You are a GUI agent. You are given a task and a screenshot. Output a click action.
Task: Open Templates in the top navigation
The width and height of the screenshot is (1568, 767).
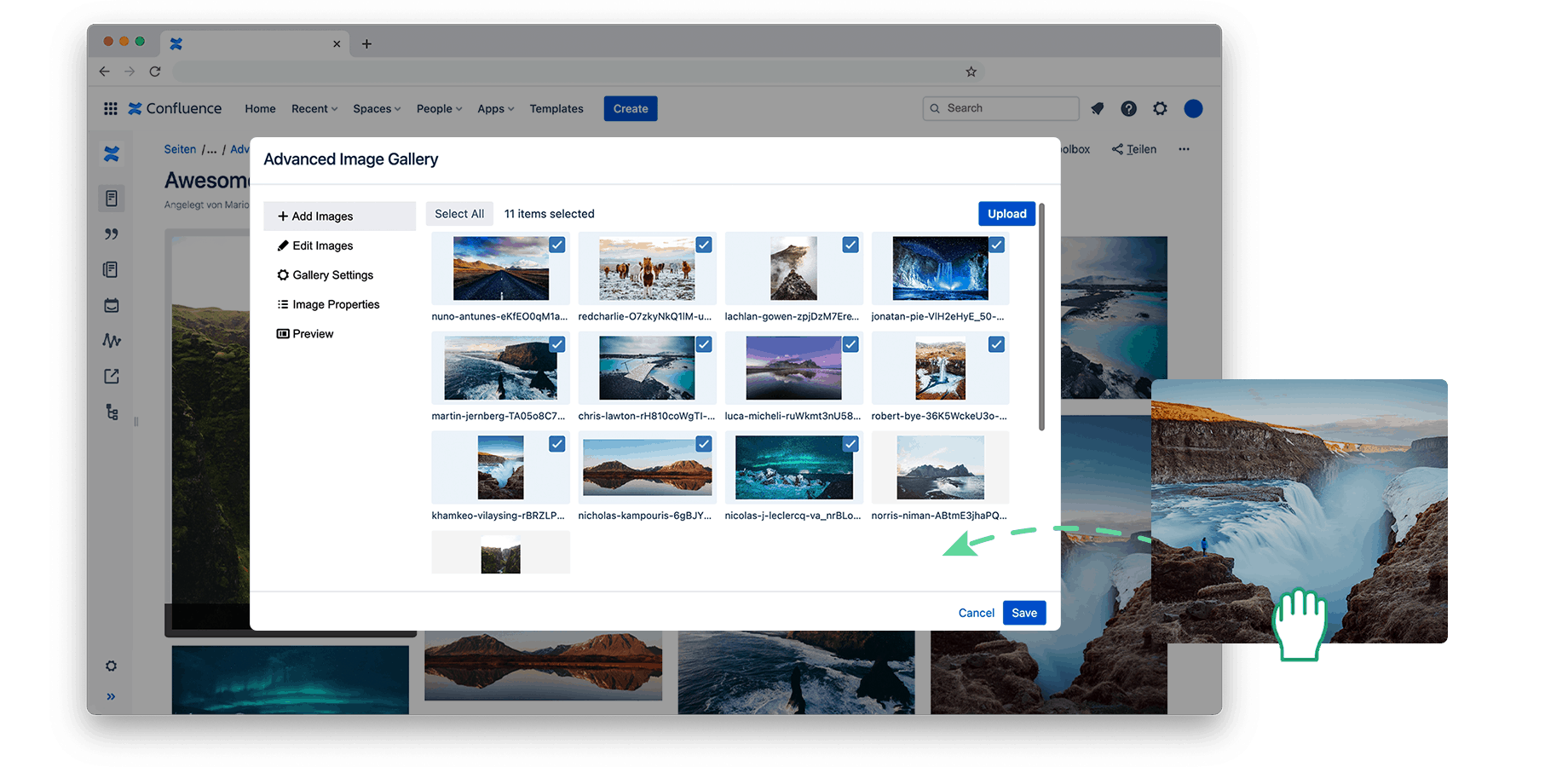point(556,108)
